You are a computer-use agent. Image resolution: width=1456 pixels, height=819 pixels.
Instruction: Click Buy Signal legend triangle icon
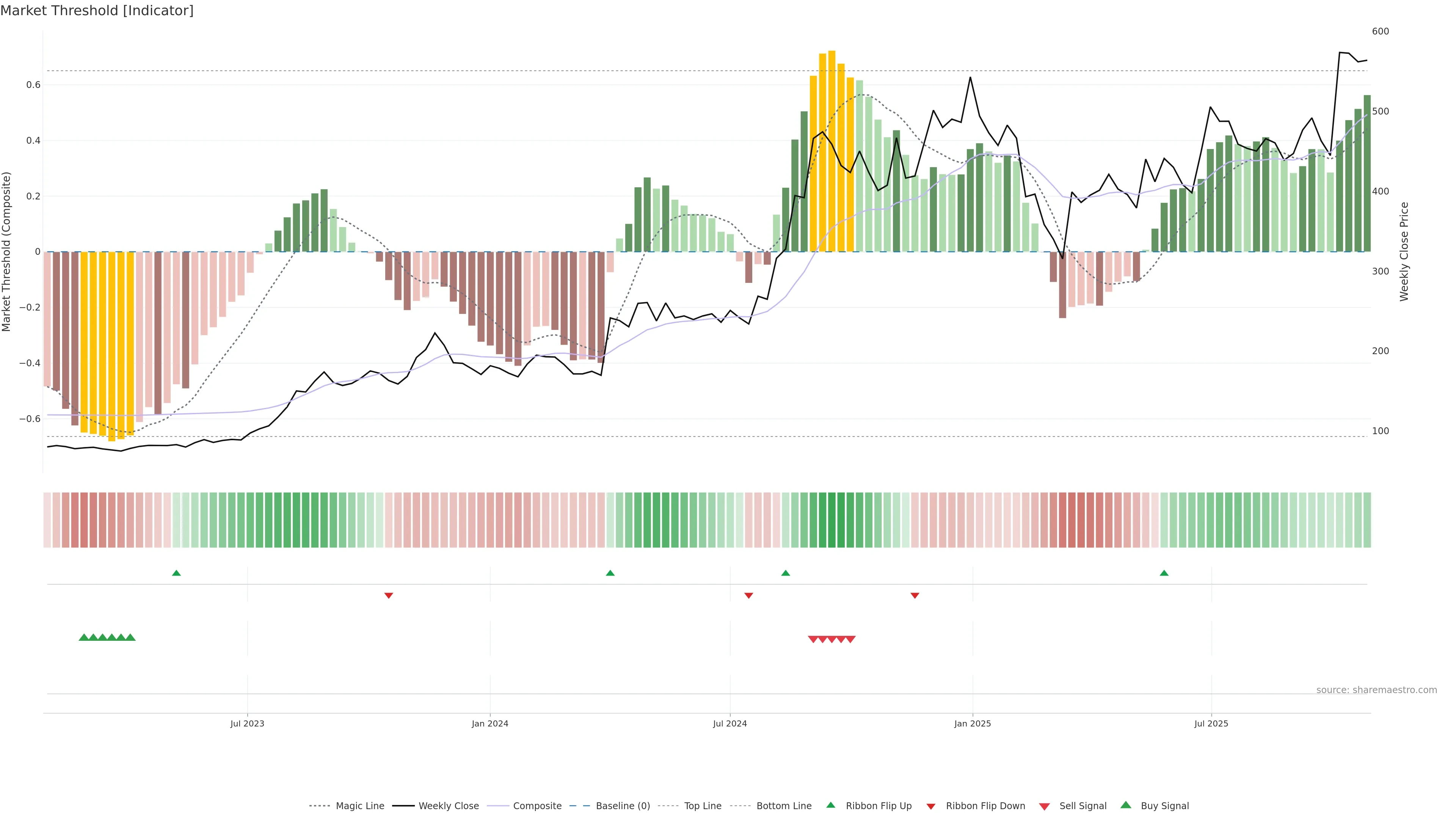coord(1126,805)
